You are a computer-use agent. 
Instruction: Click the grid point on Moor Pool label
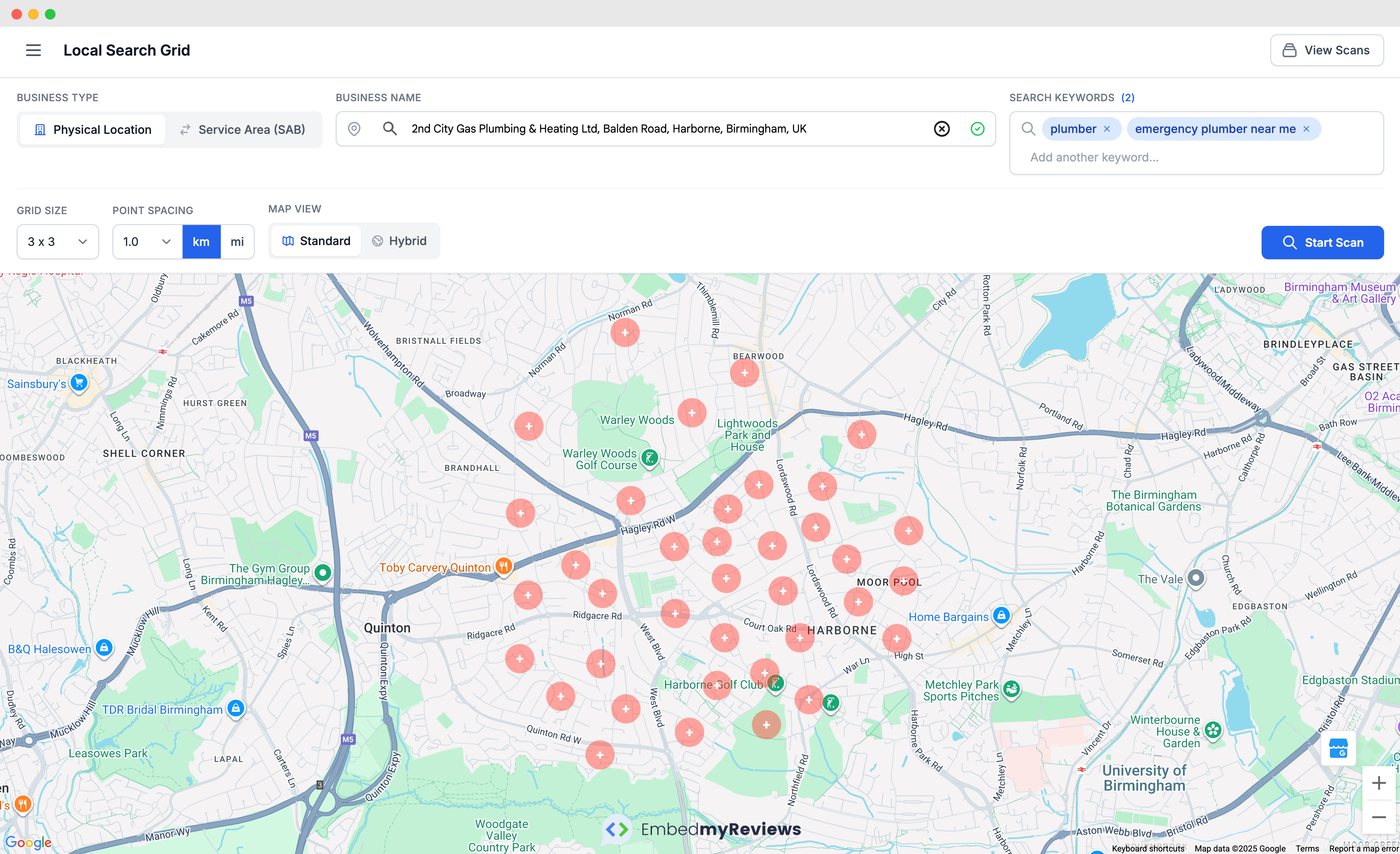click(x=903, y=581)
